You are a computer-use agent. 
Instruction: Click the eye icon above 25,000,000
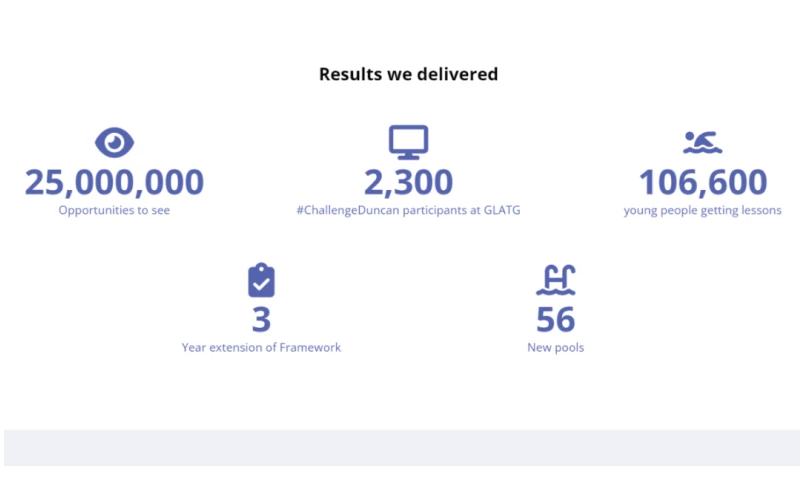pyautogui.click(x=114, y=143)
